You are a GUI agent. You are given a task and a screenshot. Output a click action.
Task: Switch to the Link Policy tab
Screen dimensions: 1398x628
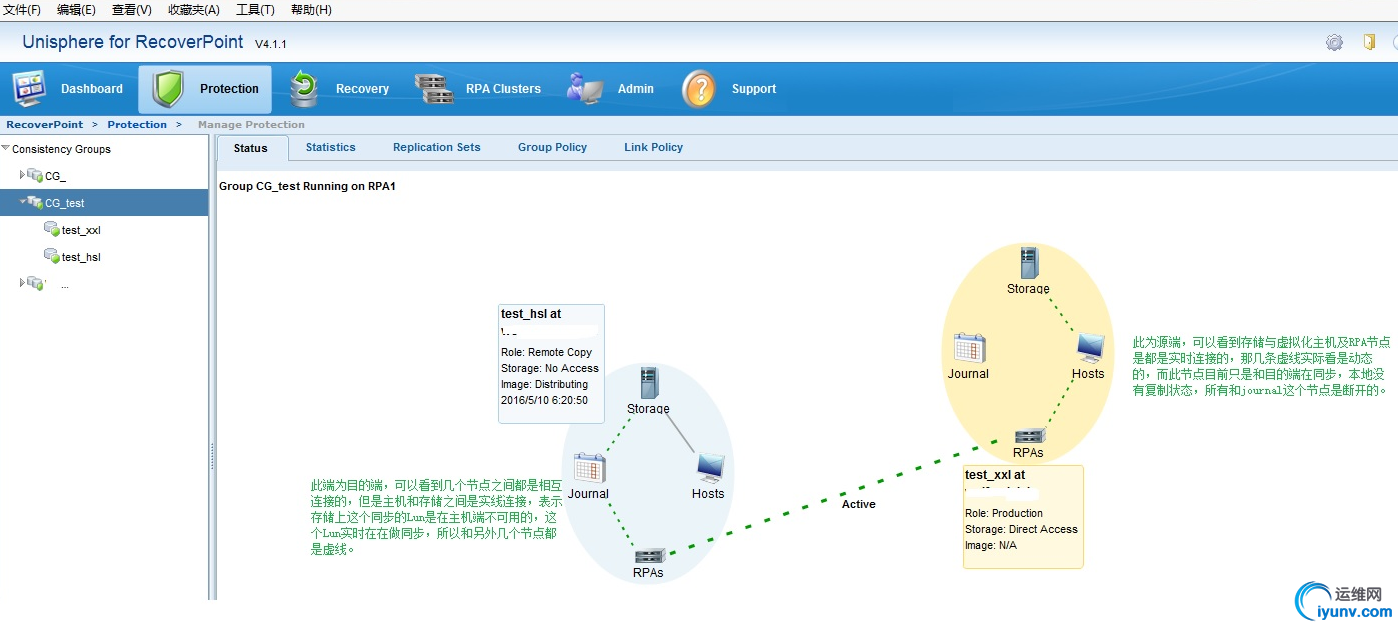click(653, 147)
